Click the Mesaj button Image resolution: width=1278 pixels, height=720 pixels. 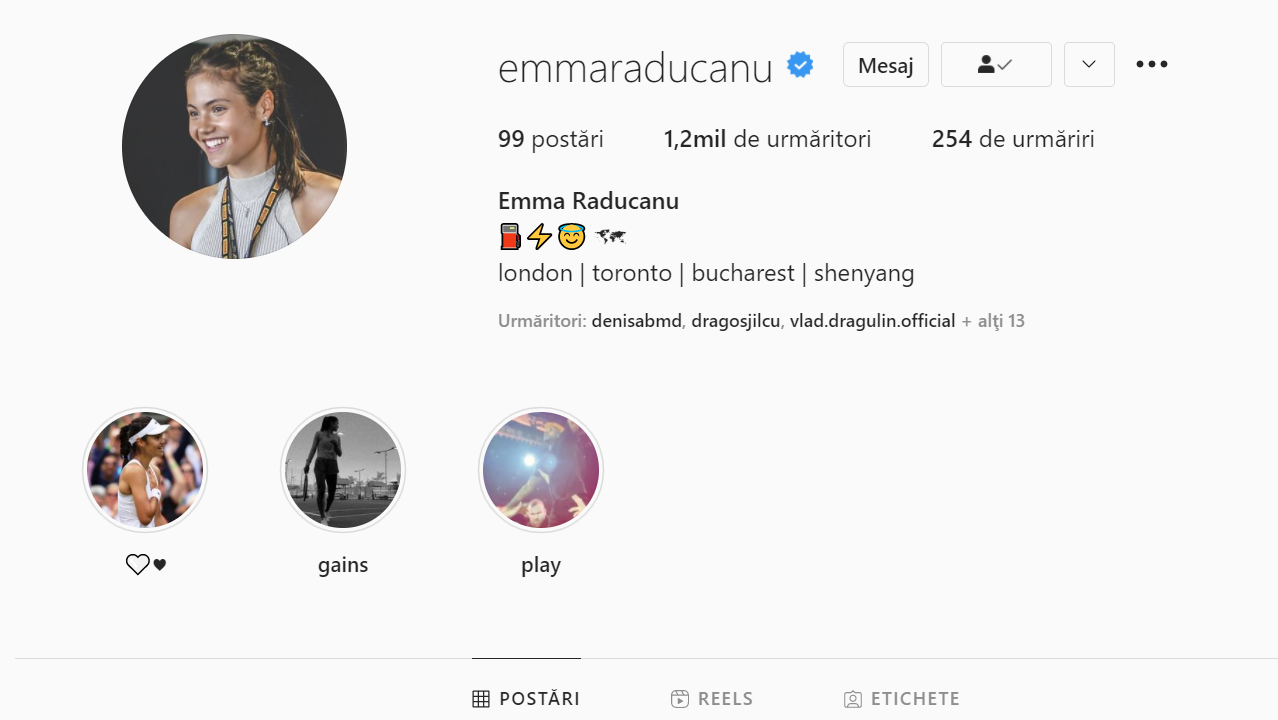click(886, 65)
